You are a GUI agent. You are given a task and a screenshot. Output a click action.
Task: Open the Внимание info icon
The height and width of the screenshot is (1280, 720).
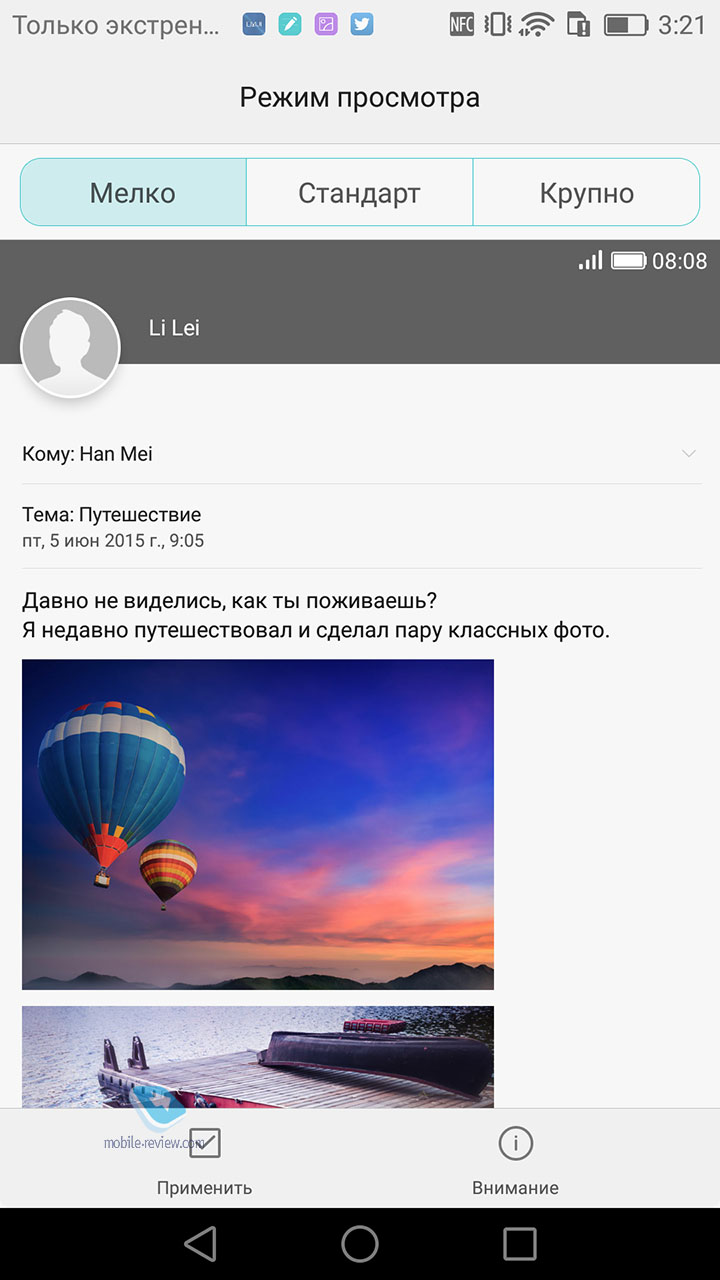516,1143
